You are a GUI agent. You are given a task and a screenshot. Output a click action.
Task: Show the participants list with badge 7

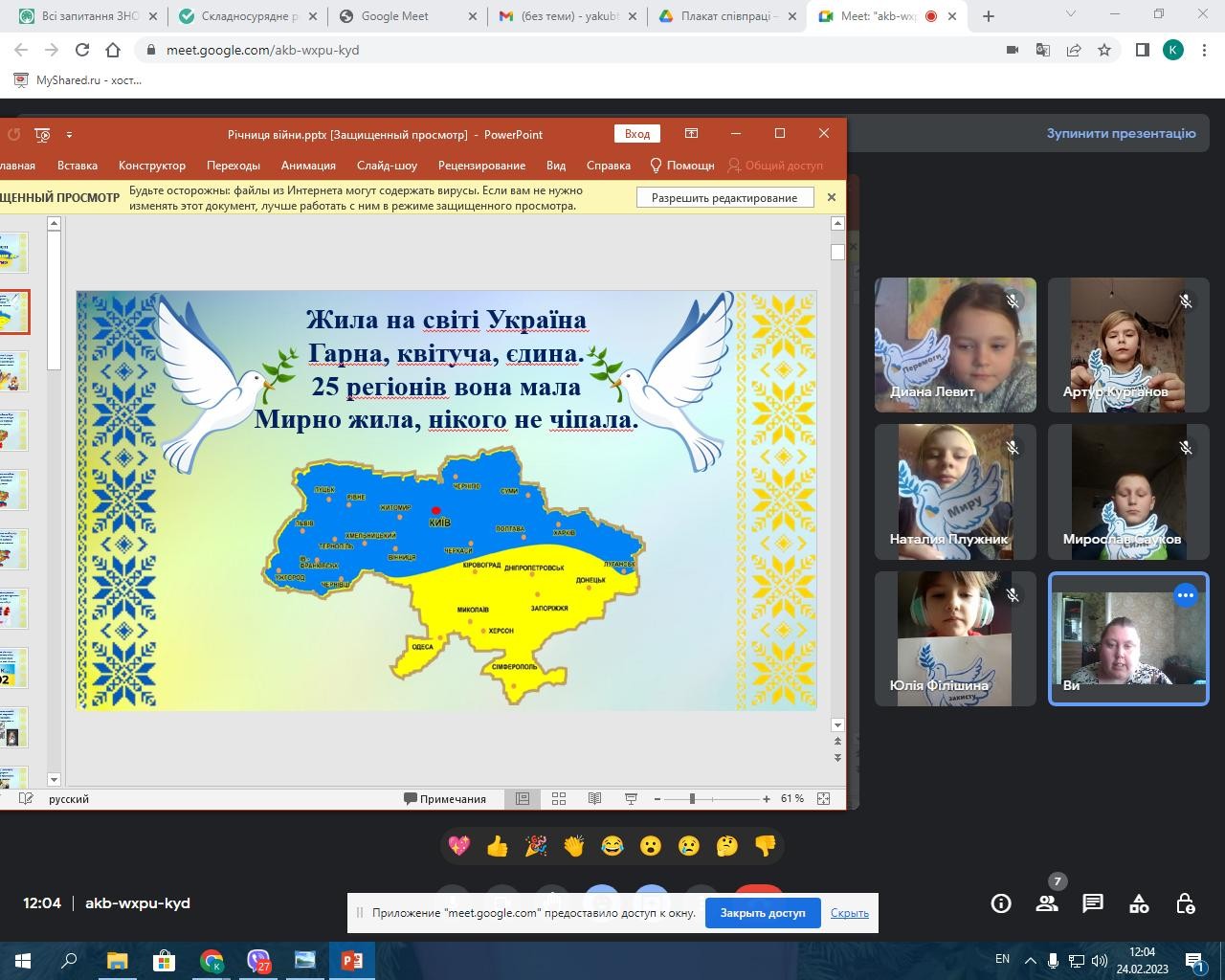(1047, 903)
